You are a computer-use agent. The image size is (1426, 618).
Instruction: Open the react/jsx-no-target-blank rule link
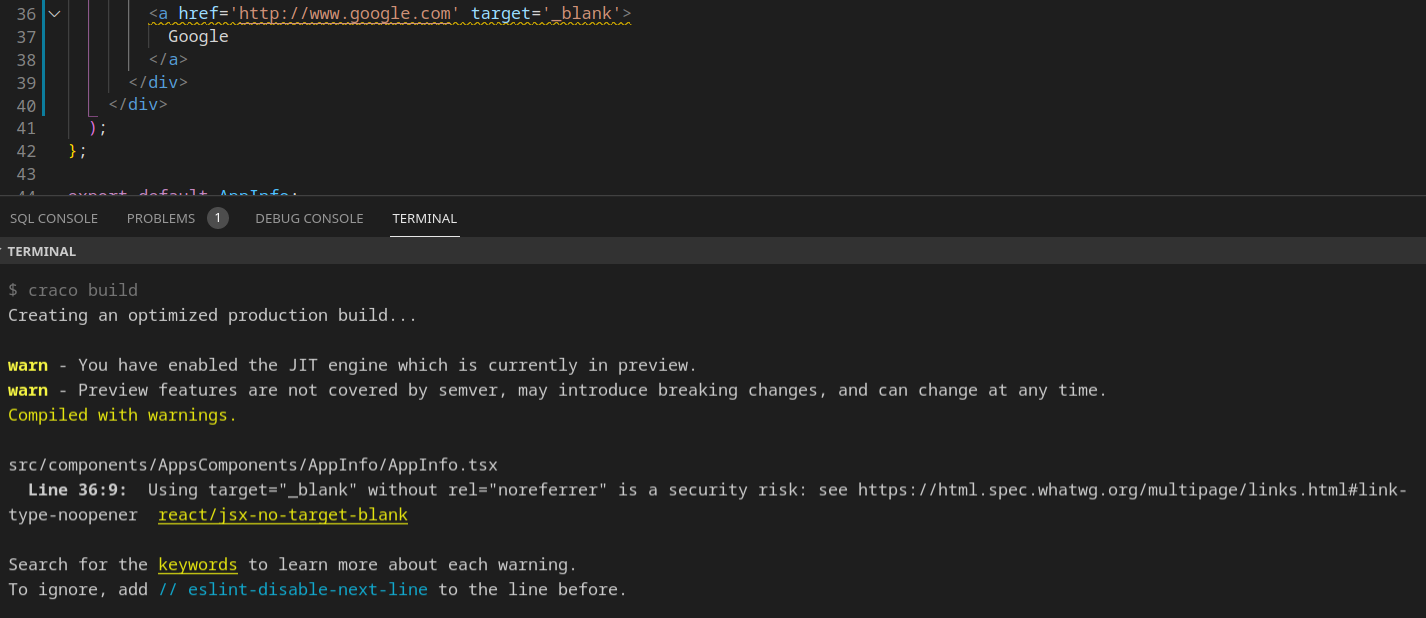click(282, 514)
